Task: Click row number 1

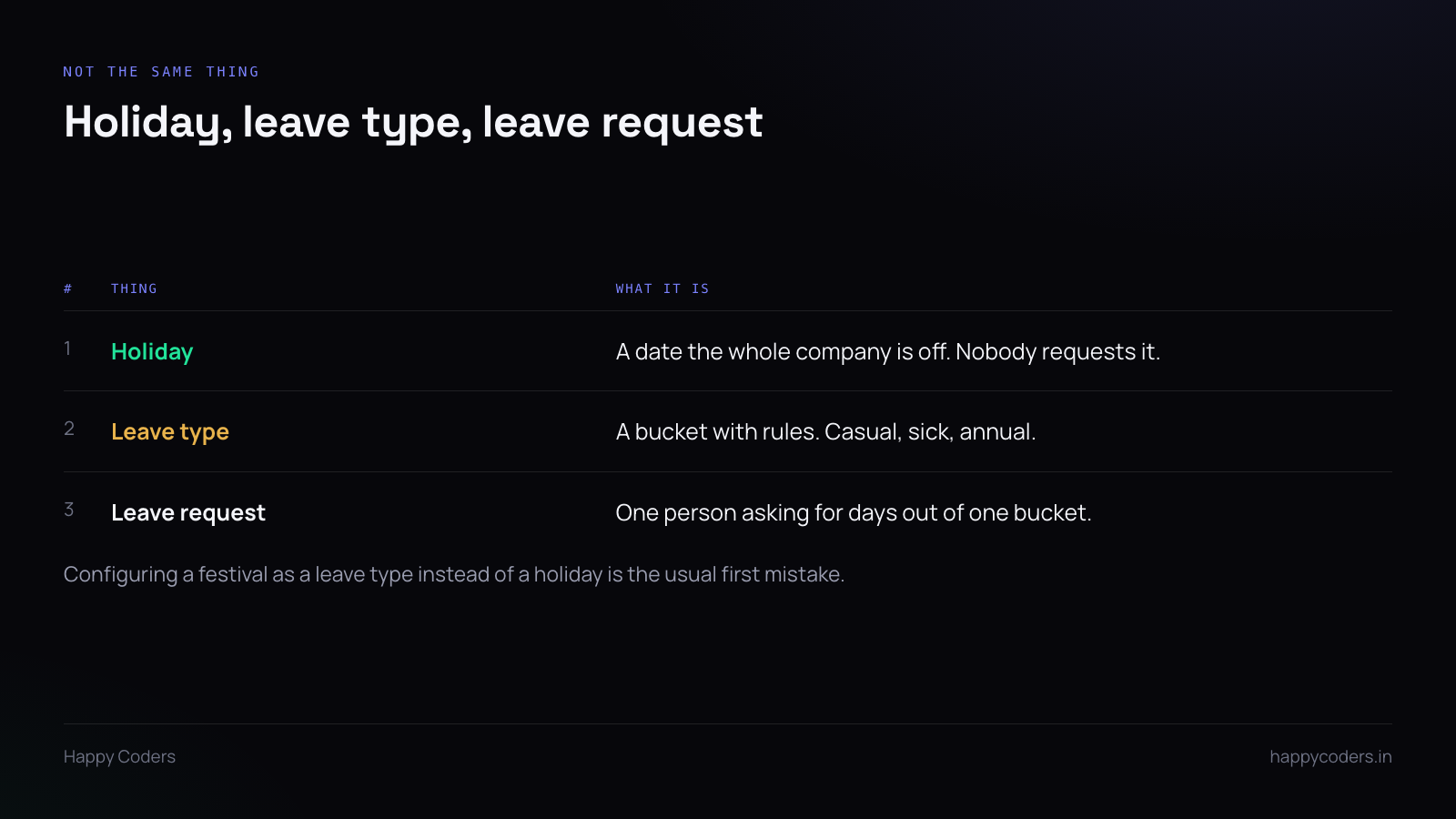Action: pyautogui.click(x=67, y=349)
